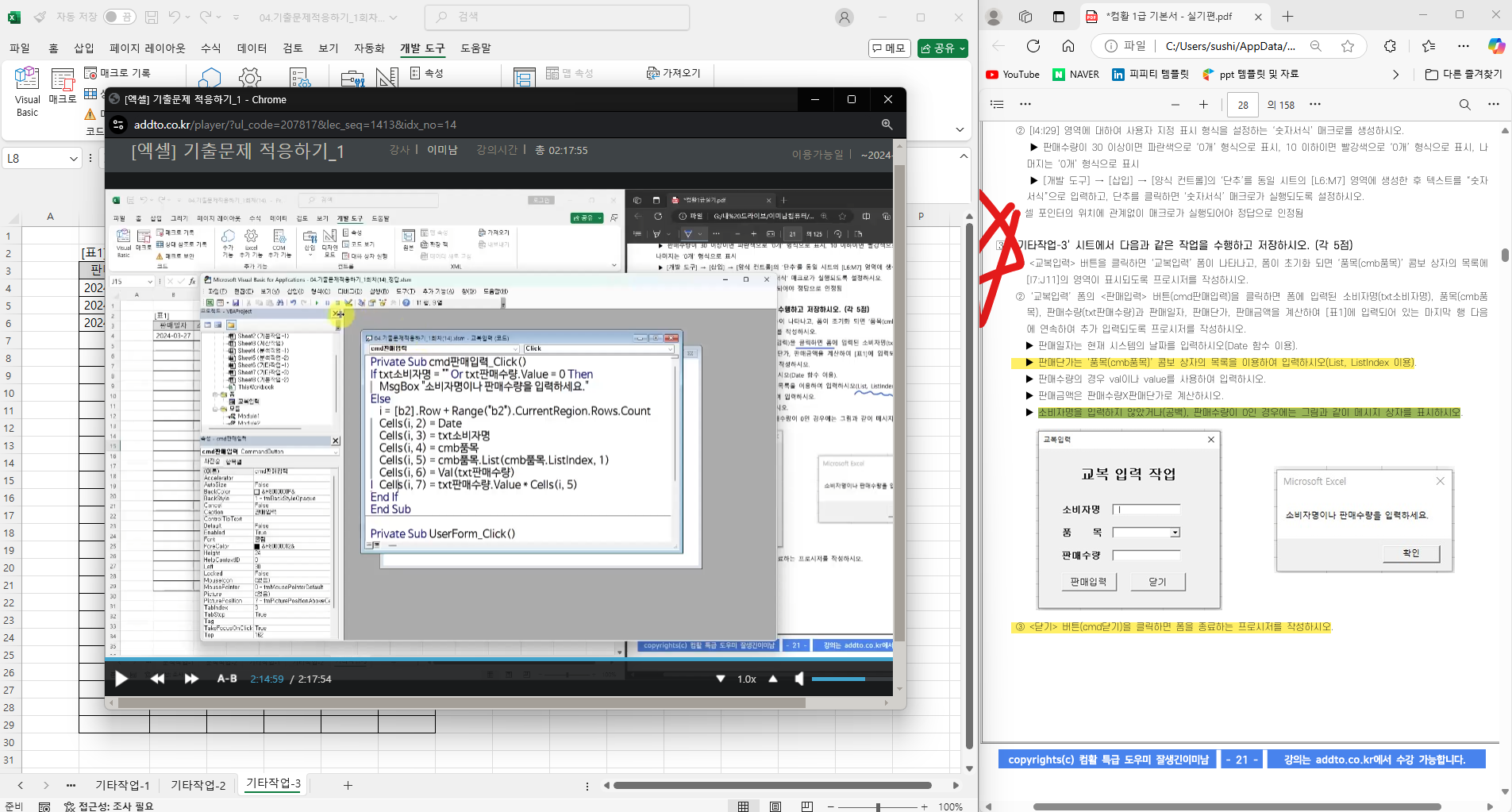
Task: Open the YouTube bookmark link
Action: pos(1013,75)
